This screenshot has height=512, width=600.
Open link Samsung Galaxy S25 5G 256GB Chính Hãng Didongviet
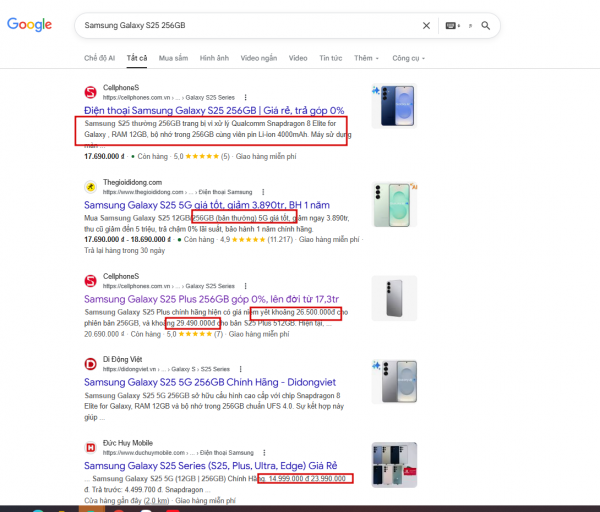[x=210, y=382]
